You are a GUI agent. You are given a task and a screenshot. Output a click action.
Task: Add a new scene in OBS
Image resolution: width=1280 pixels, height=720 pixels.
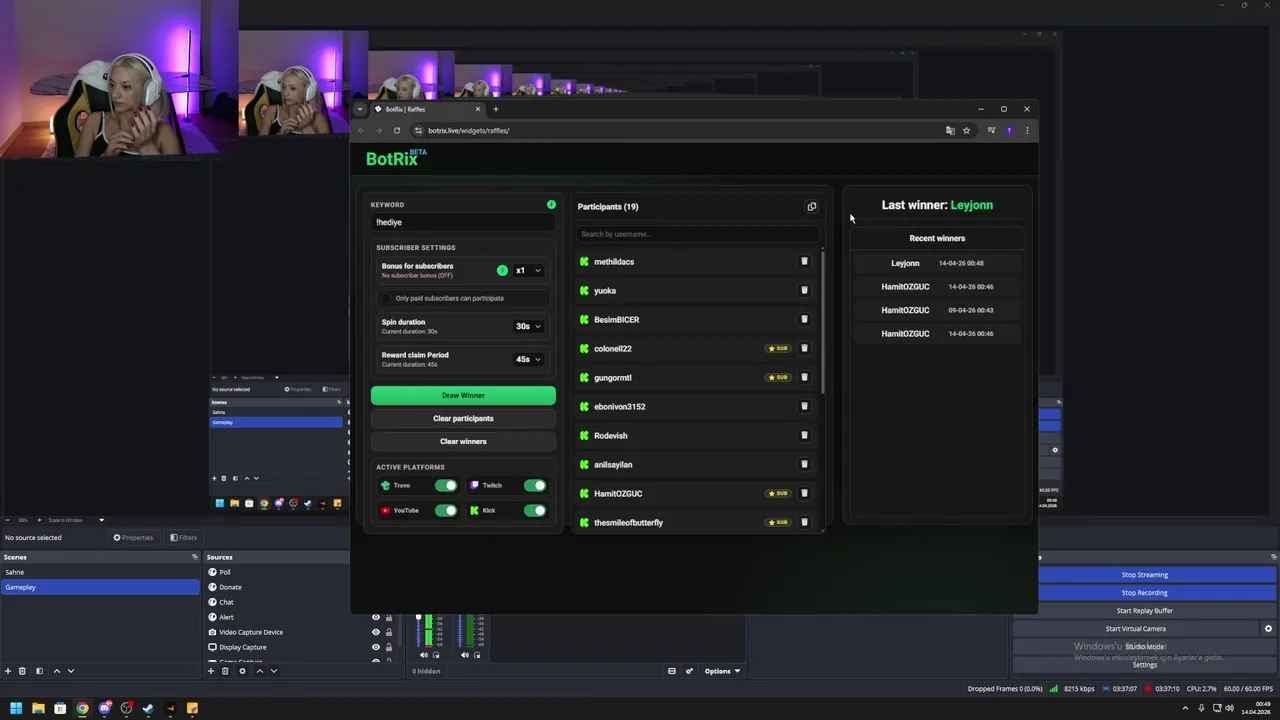coord(8,671)
